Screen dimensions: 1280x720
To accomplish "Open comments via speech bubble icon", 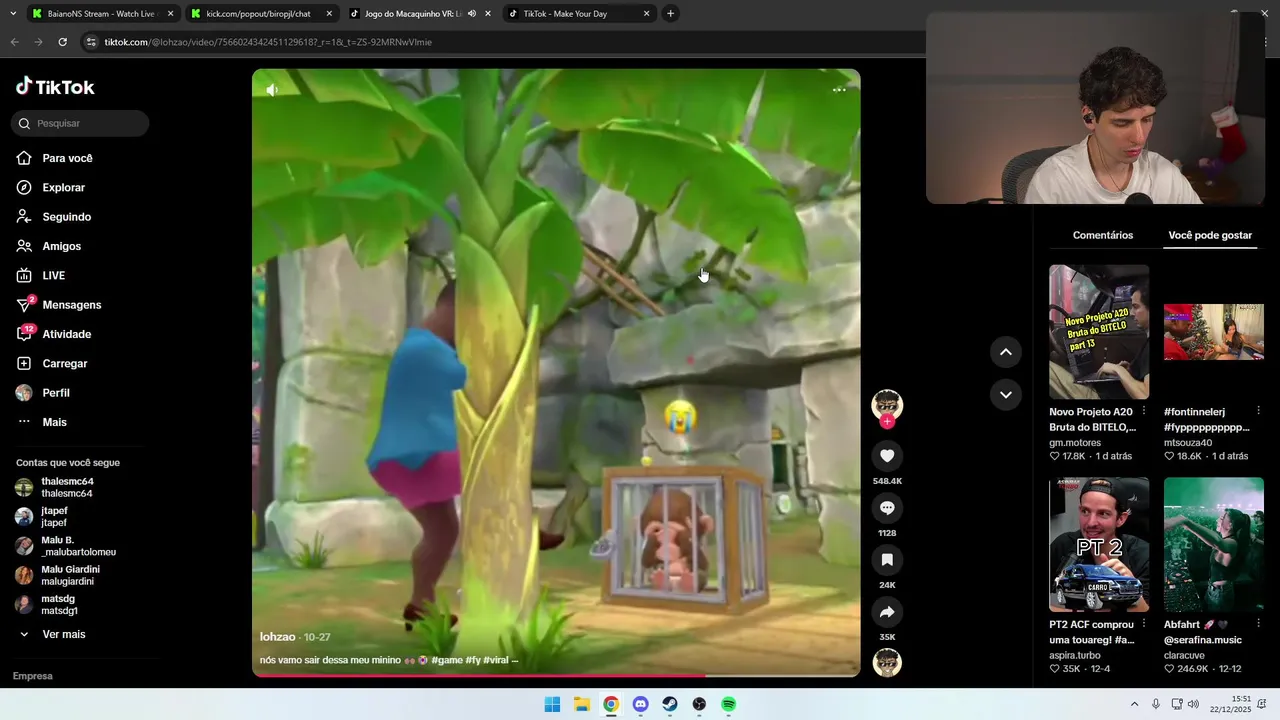I will point(887,508).
